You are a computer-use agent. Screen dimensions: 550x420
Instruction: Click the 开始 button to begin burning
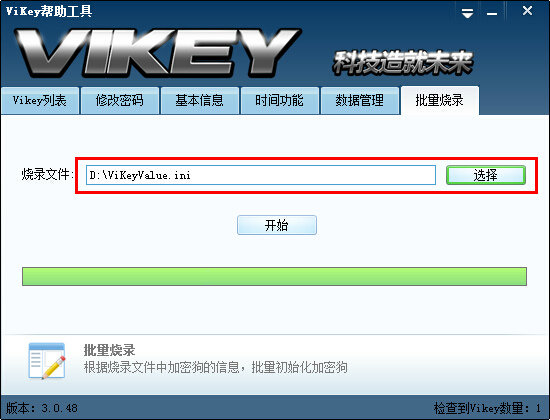(x=277, y=225)
